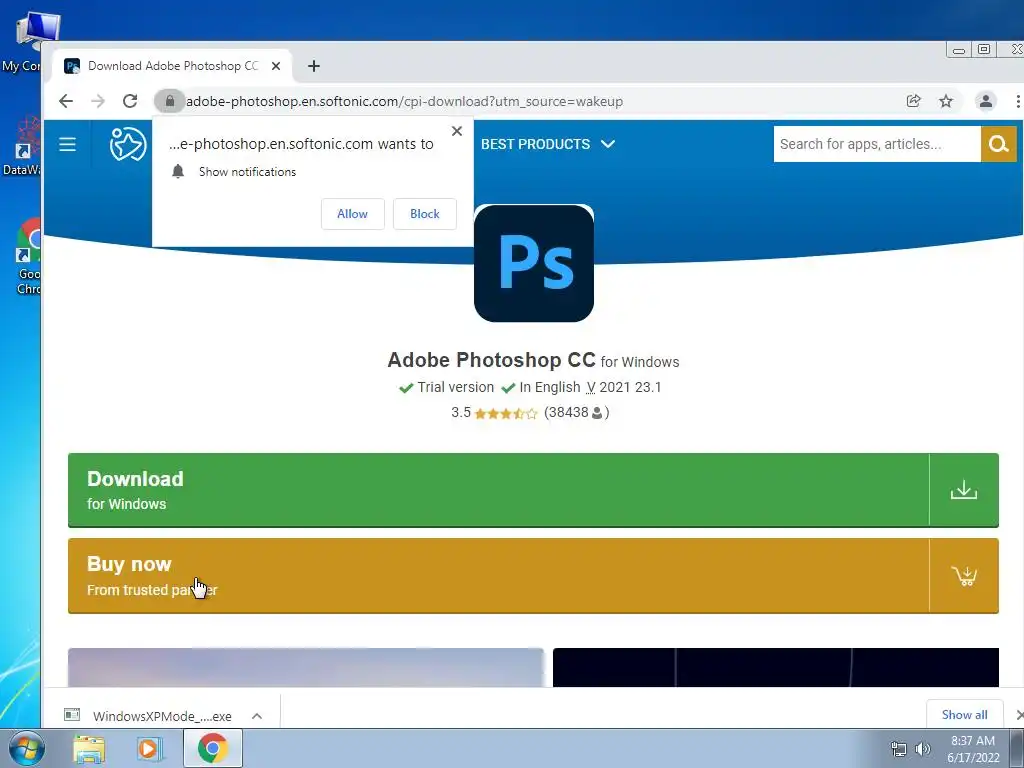Open the Chrome profile avatar
Image resolution: width=1024 pixels, height=768 pixels.
[x=985, y=101]
